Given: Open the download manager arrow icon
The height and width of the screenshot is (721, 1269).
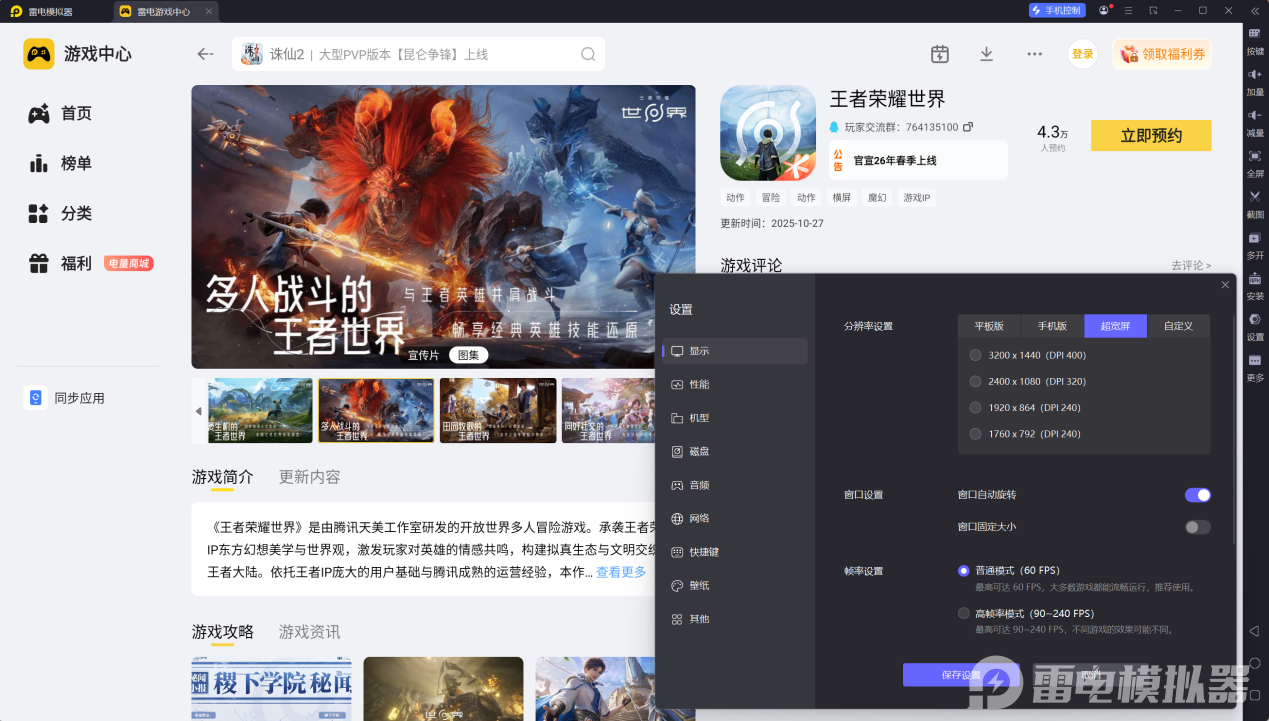Looking at the screenshot, I should click(x=986, y=54).
